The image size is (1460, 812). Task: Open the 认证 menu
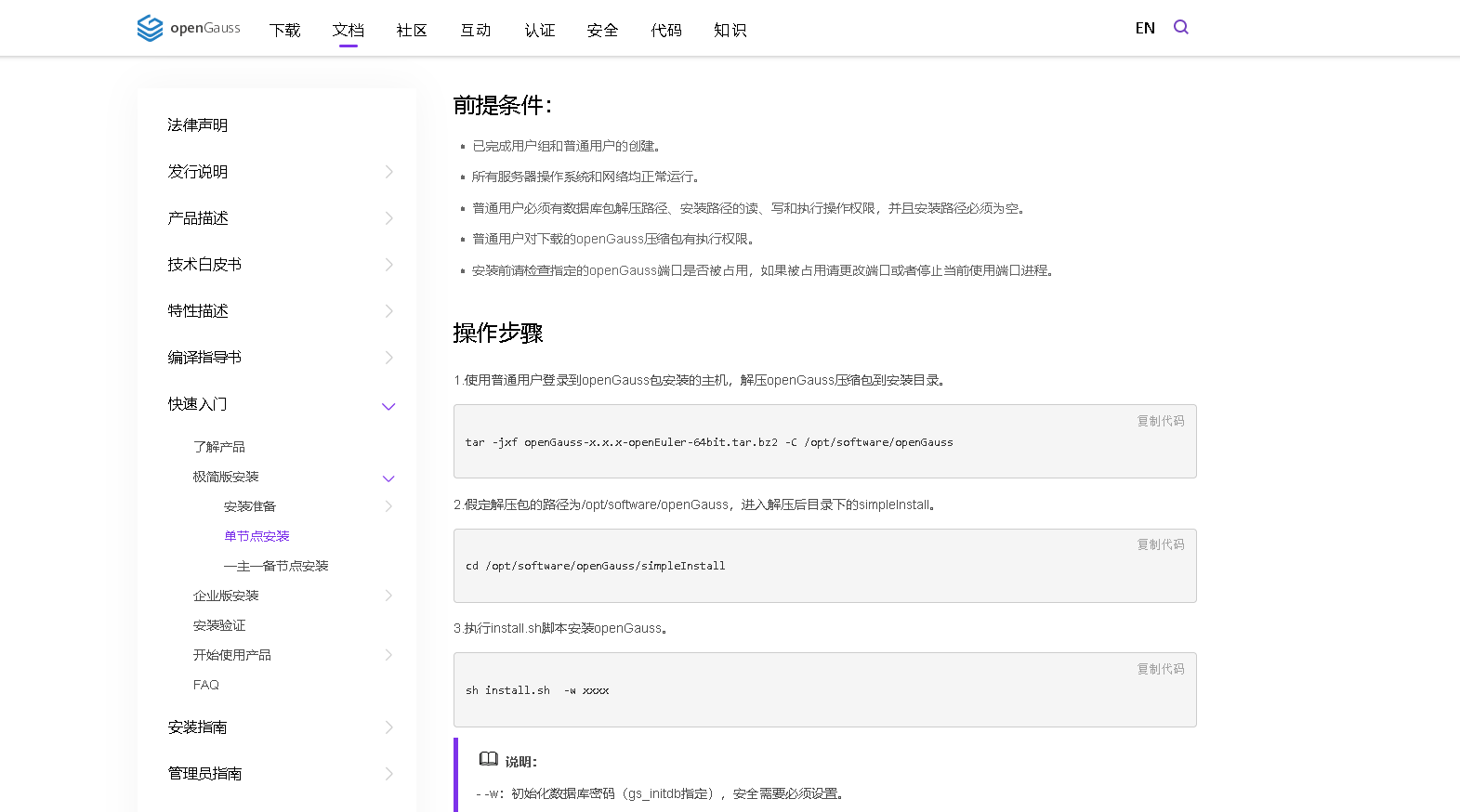coord(540,30)
